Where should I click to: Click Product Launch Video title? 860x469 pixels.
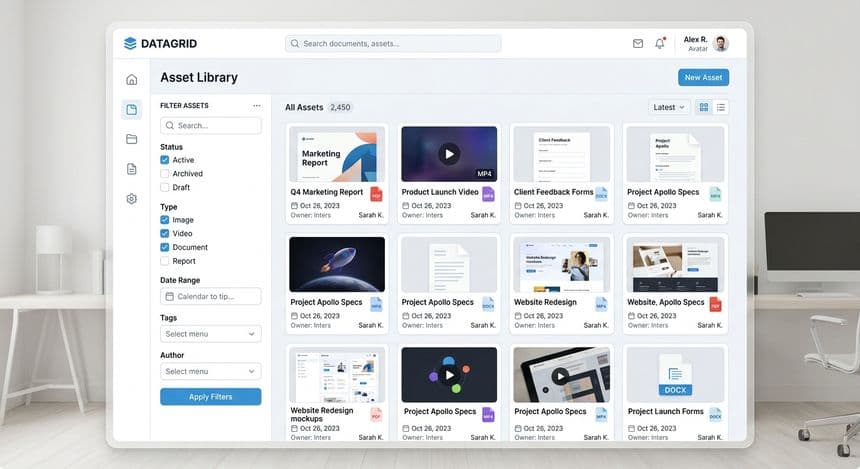click(x=440, y=192)
